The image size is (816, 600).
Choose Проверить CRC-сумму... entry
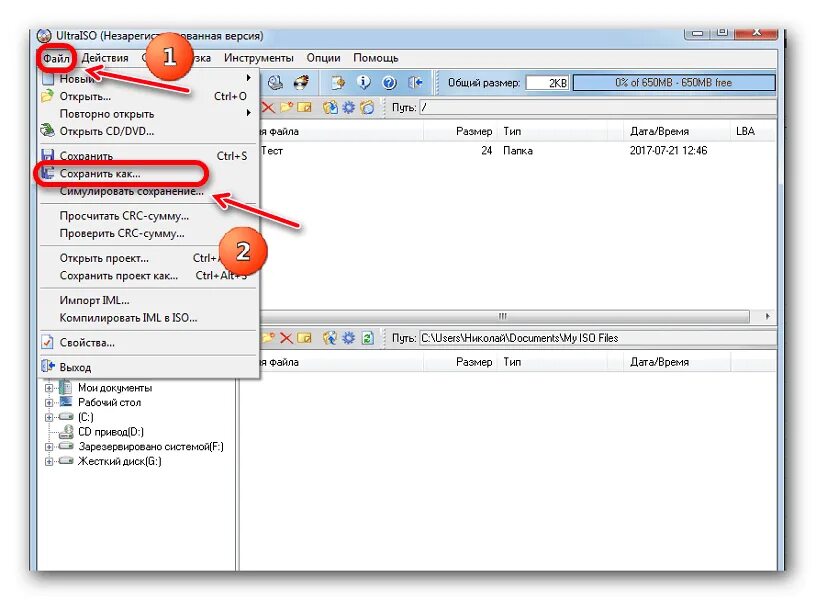pyautogui.click(x=149, y=233)
